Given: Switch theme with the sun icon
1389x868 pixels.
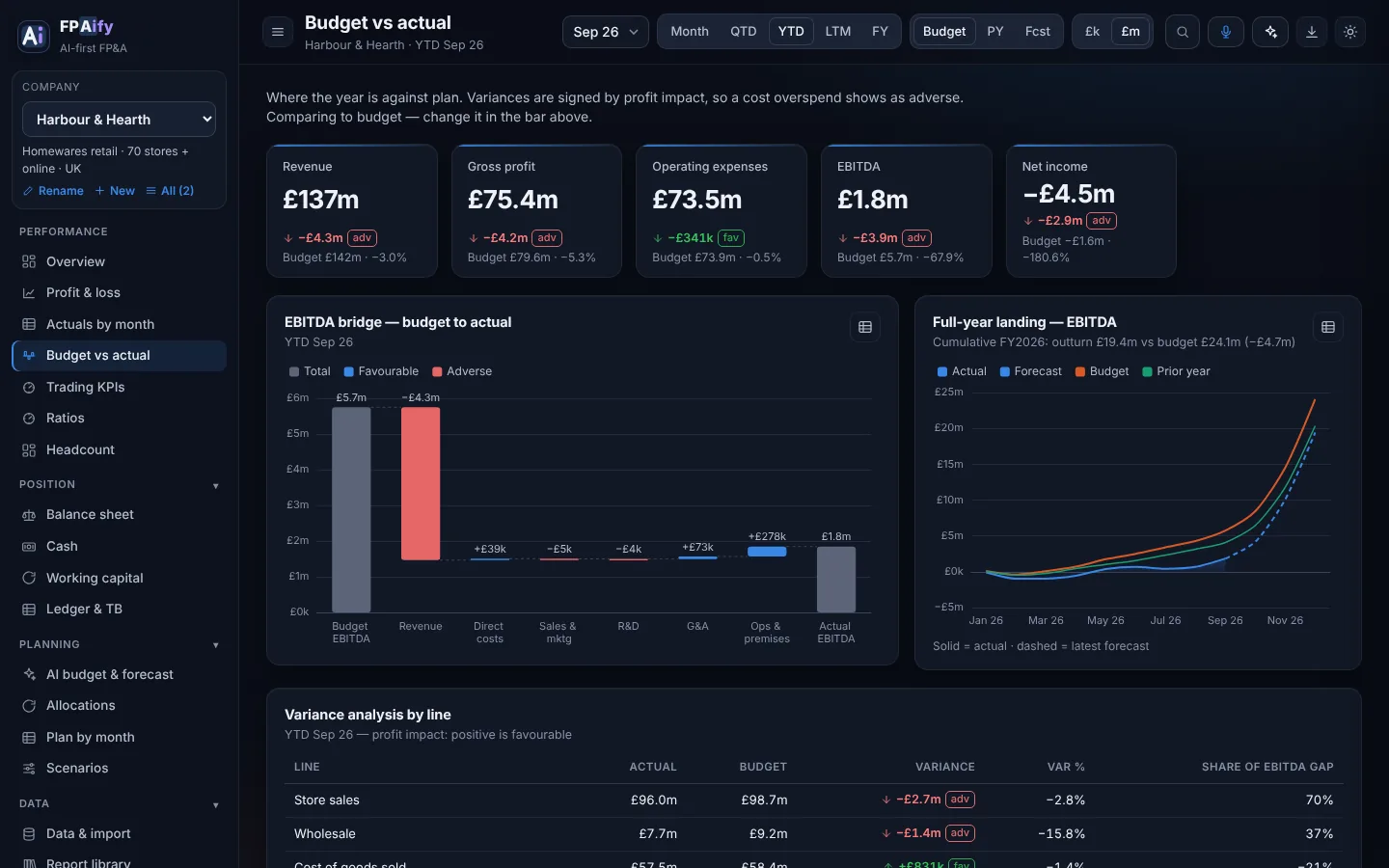Looking at the screenshot, I should click(1350, 32).
